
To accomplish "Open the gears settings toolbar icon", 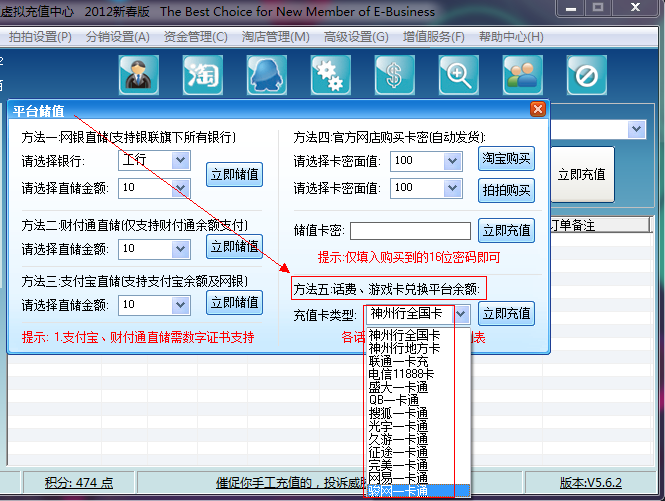I will [331, 74].
